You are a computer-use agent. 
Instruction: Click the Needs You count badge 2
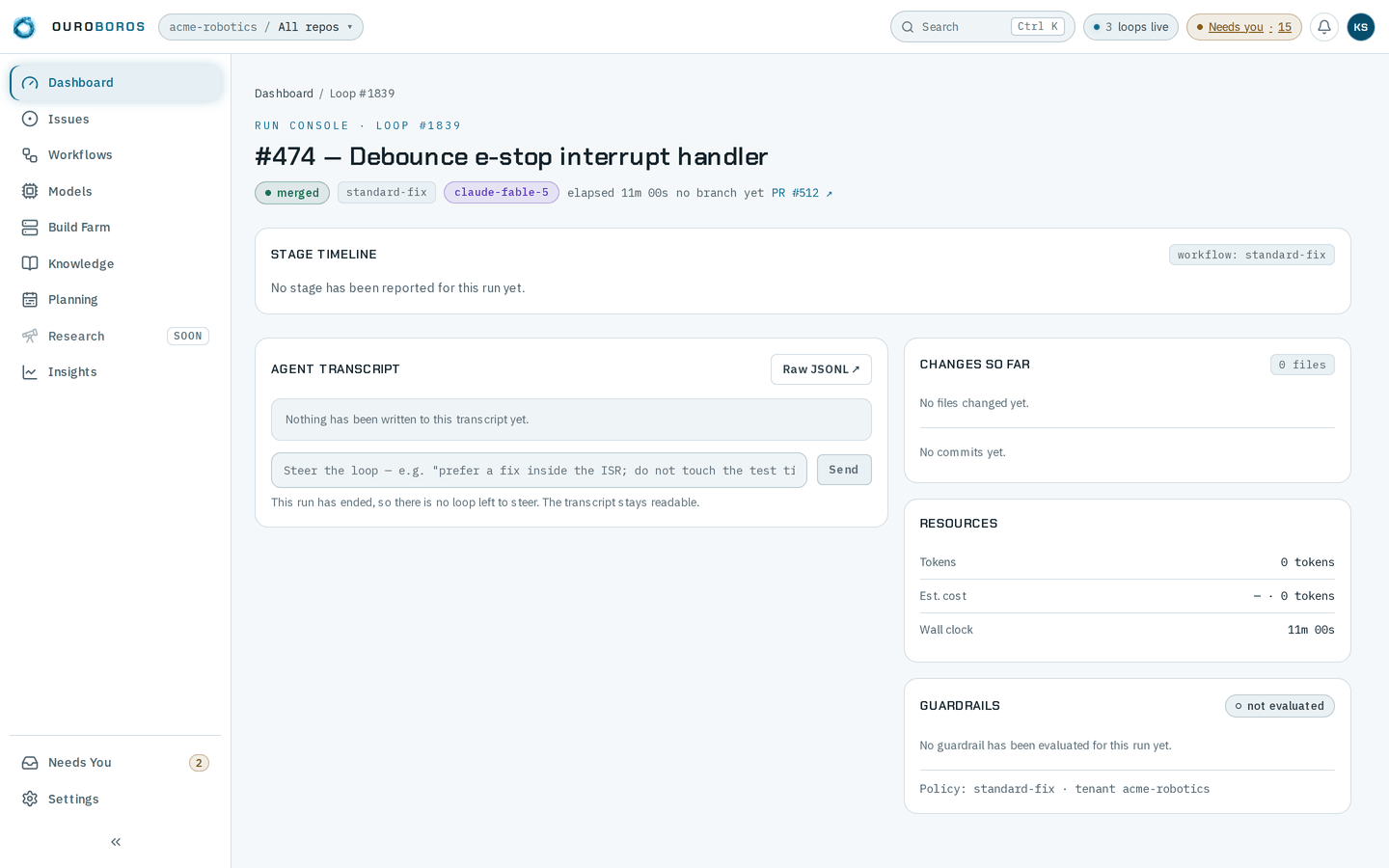(199, 763)
